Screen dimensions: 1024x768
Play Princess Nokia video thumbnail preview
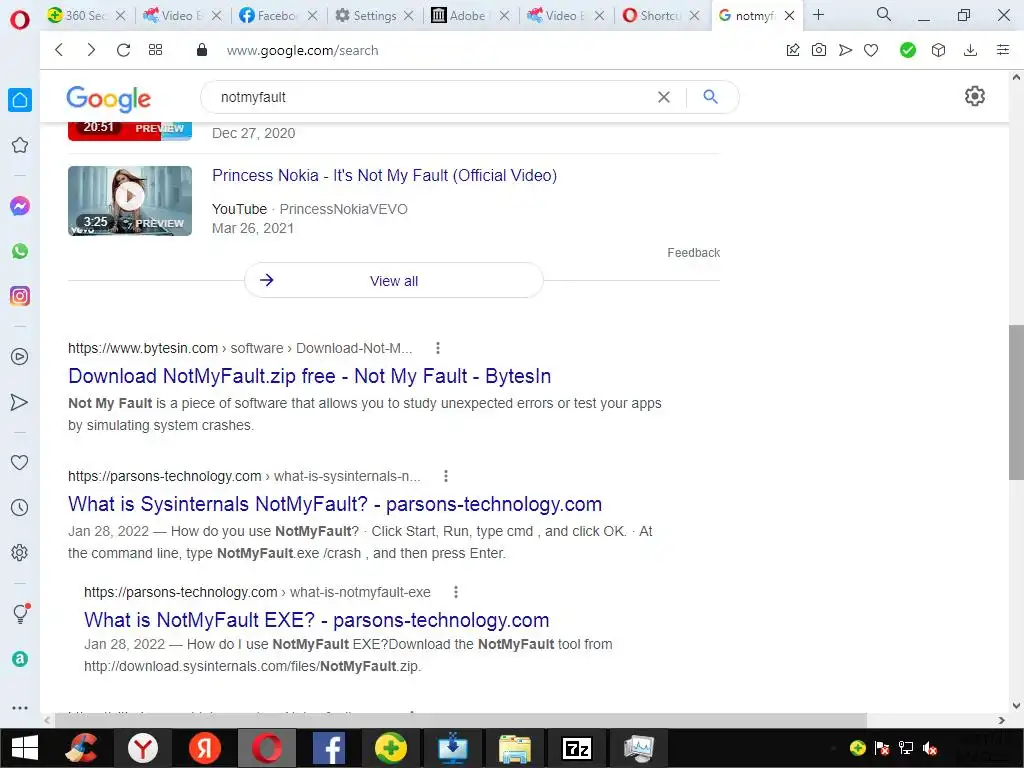tap(130, 200)
